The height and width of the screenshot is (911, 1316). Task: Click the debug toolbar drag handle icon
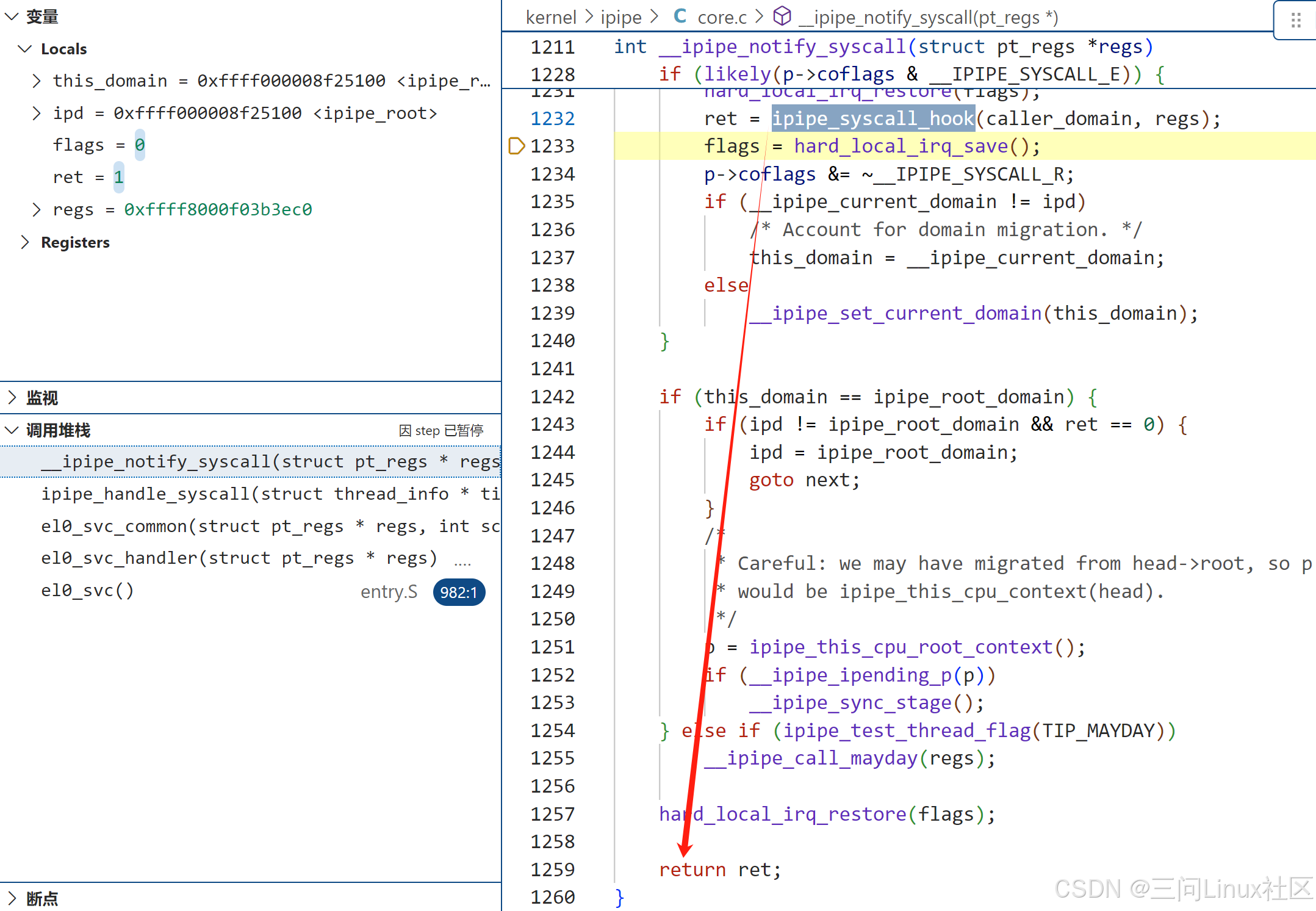(x=1296, y=21)
